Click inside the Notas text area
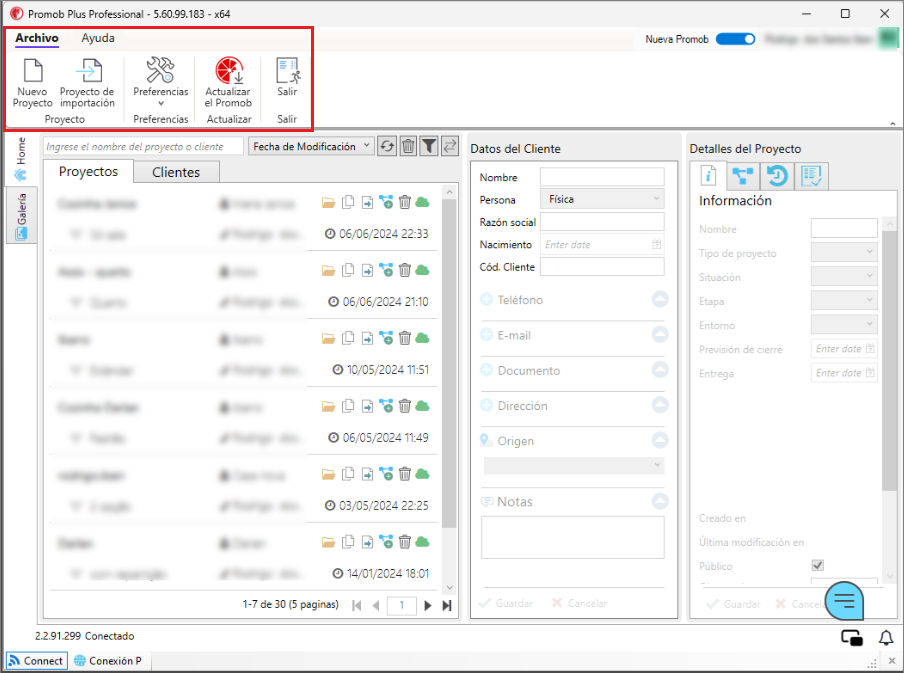 [x=572, y=537]
